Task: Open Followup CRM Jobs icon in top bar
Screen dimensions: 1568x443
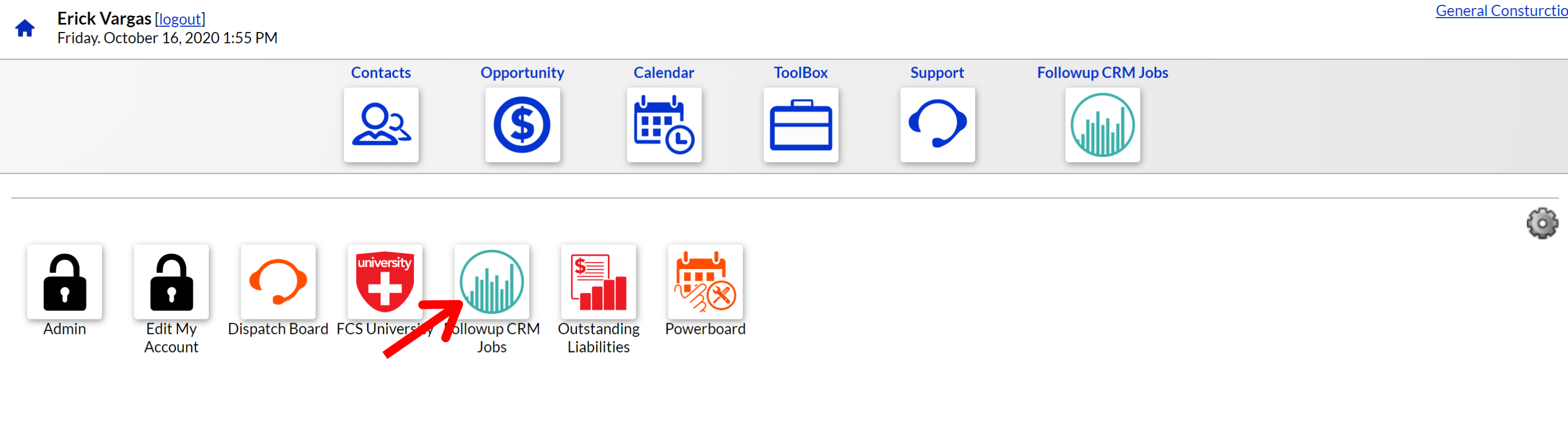Action: pyautogui.click(x=1102, y=125)
